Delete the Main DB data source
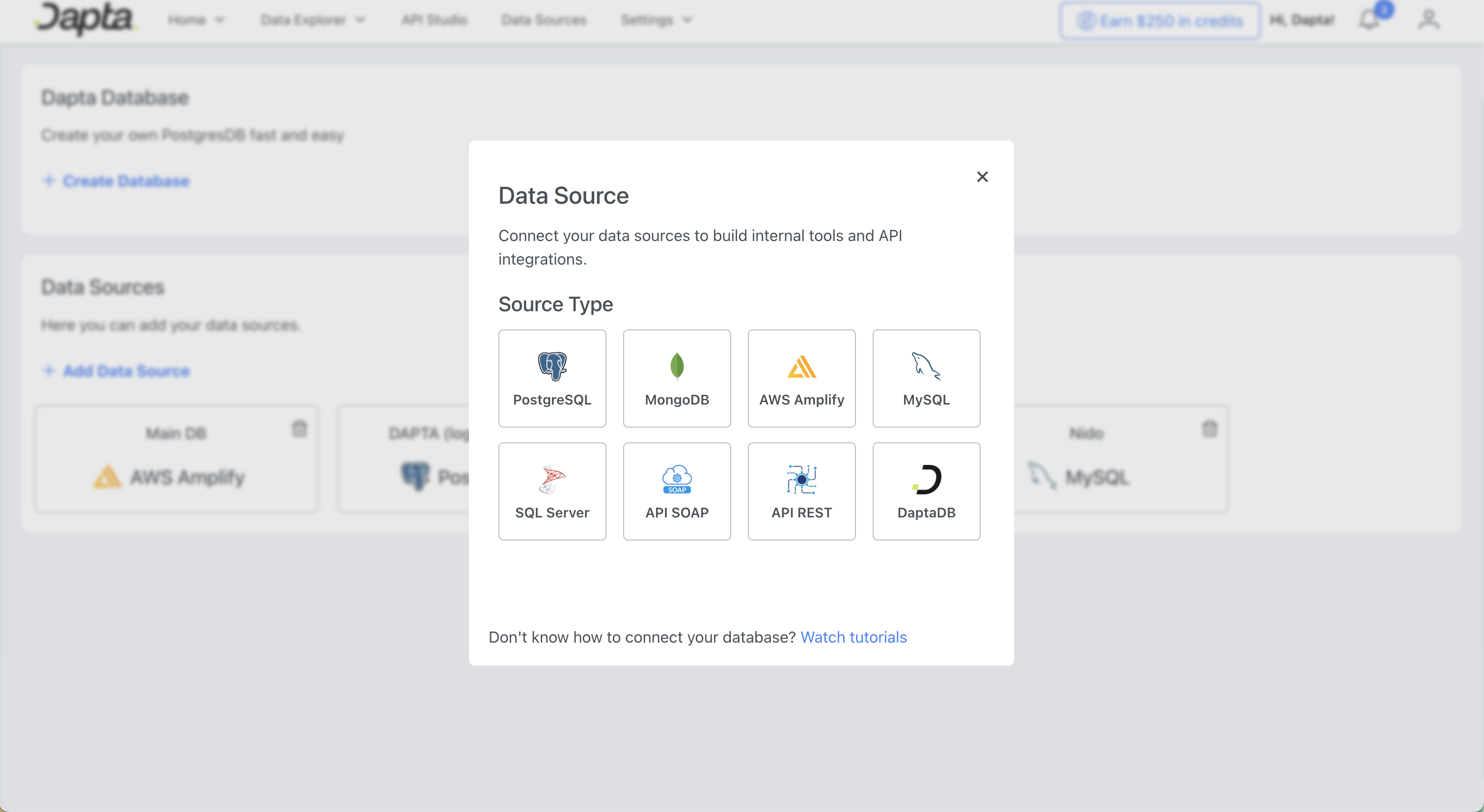 coord(299,429)
